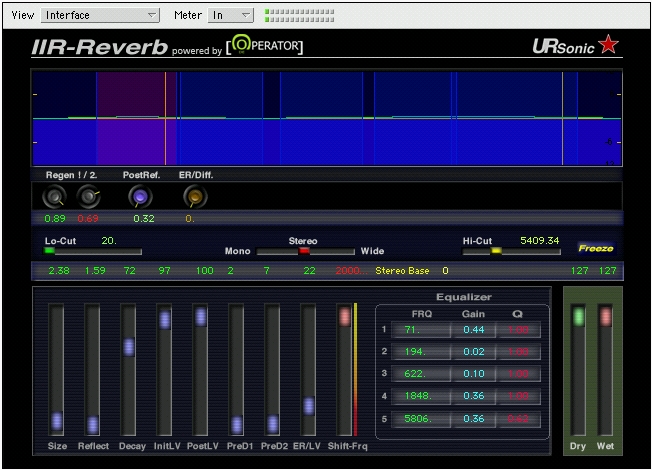The height and width of the screenshot is (470, 652).
Task: Click the Wet red fader handle
Action: point(605,317)
